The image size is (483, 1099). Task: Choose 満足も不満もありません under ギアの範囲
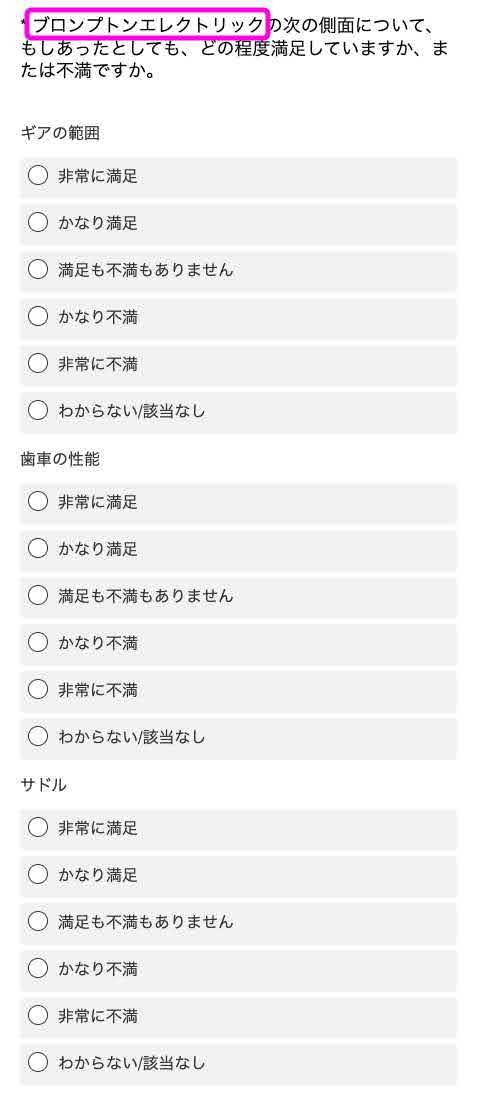[x=238, y=271]
